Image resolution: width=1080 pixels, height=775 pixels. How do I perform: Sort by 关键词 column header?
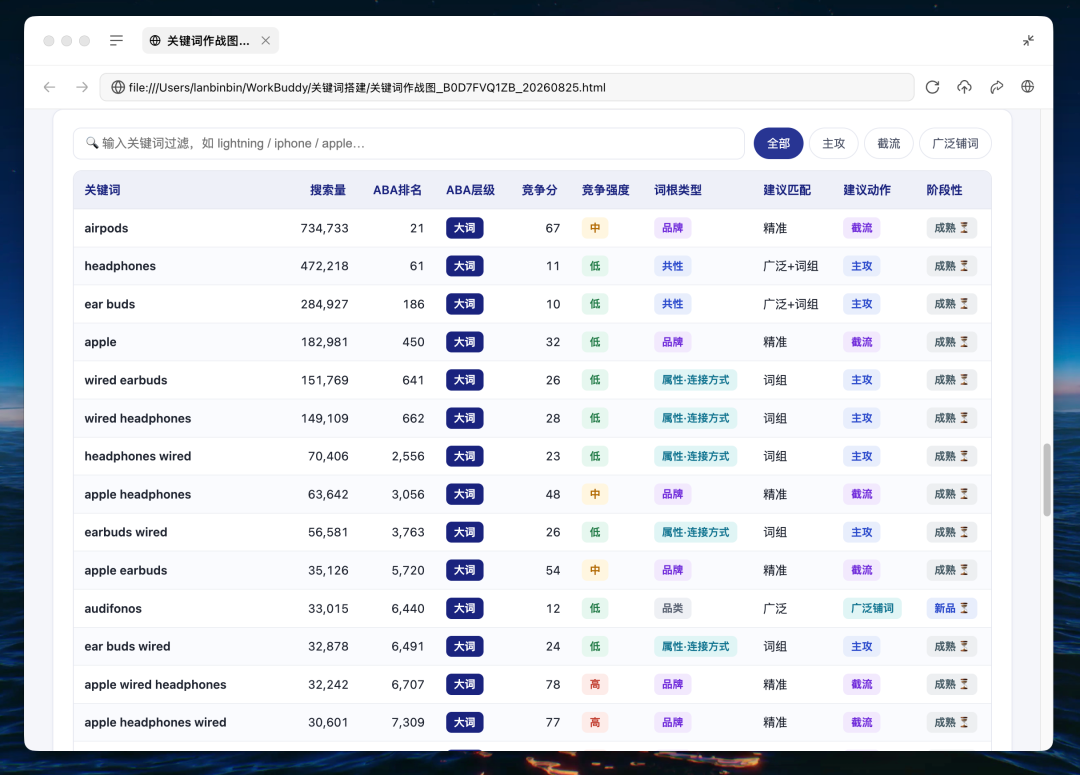103,190
